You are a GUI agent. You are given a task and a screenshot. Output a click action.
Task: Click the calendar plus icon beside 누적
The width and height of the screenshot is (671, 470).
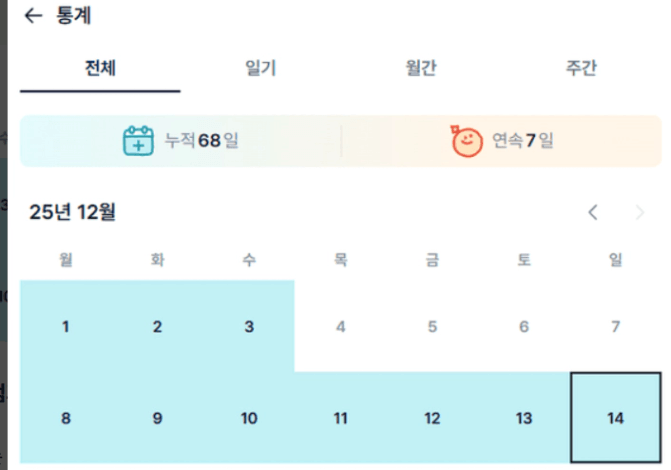tap(139, 141)
